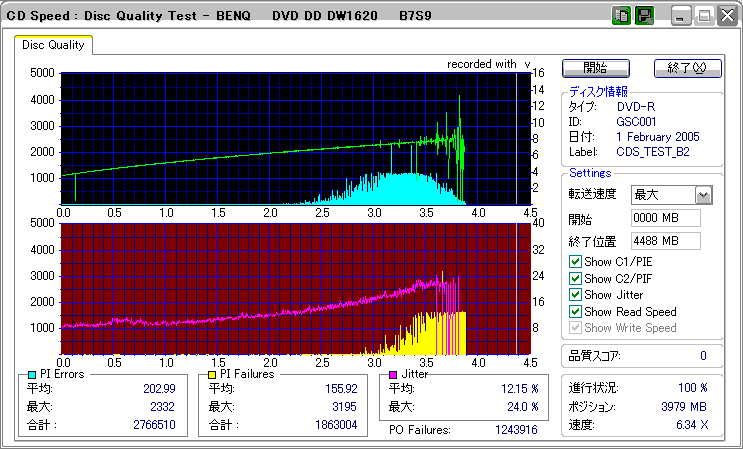Viewport: 743px width, 449px height.
Task: Click the 開始 start button
Action: tap(596, 68)
